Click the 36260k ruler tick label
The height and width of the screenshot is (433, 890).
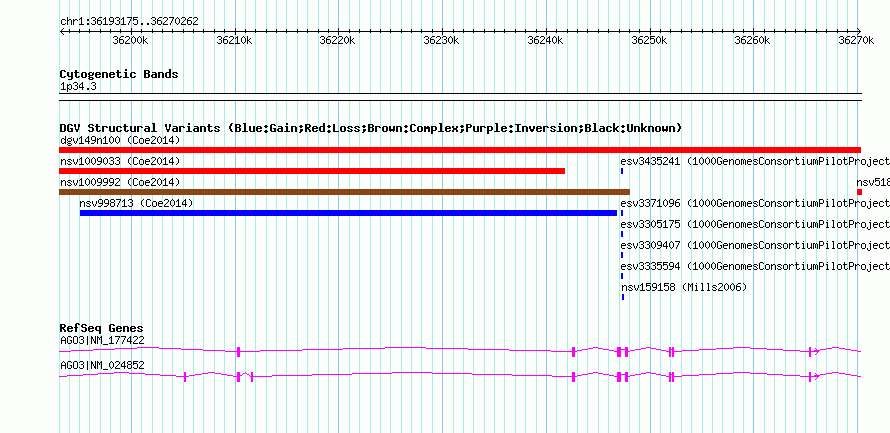point(753,40)
